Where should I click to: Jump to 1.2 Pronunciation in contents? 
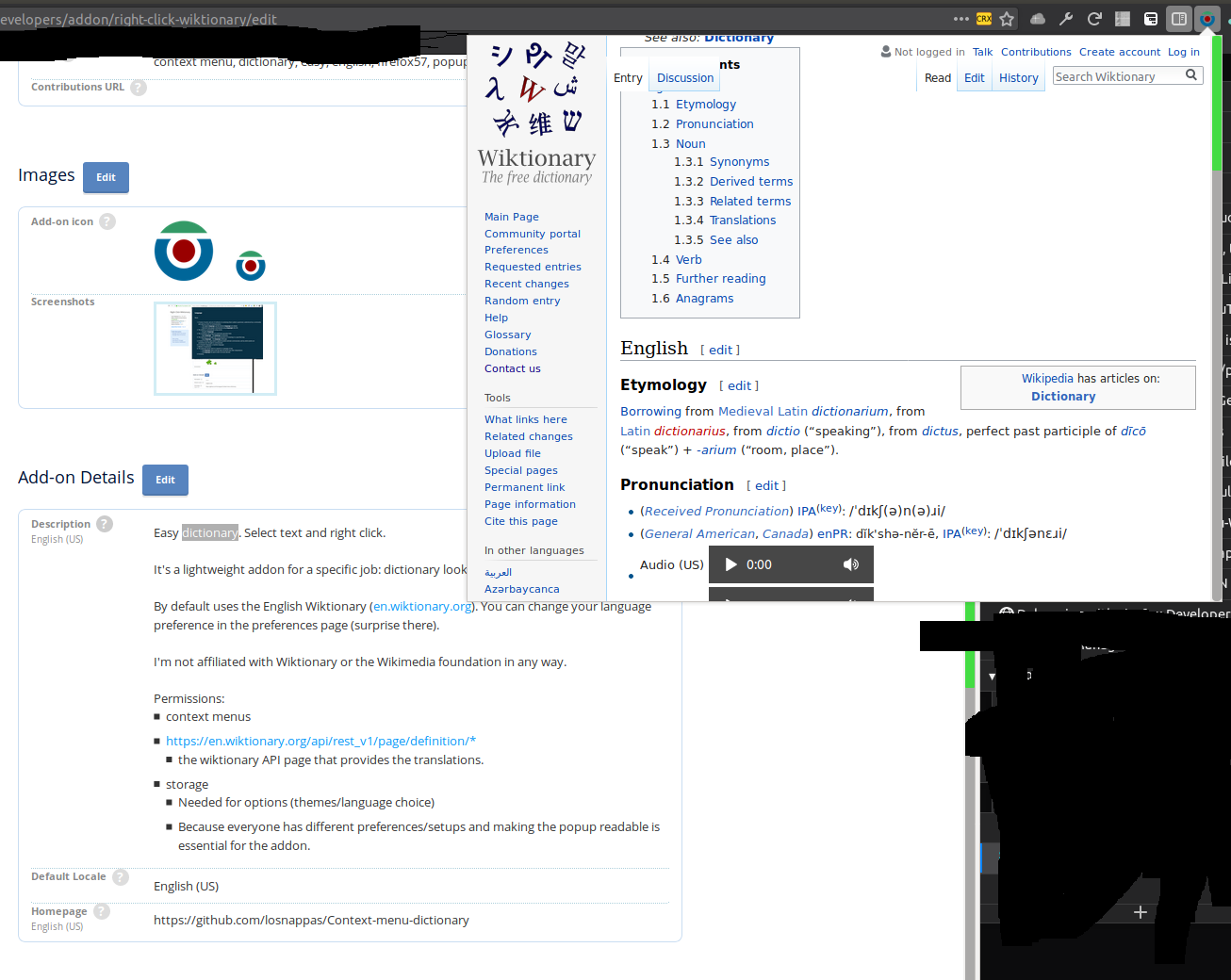702,124
